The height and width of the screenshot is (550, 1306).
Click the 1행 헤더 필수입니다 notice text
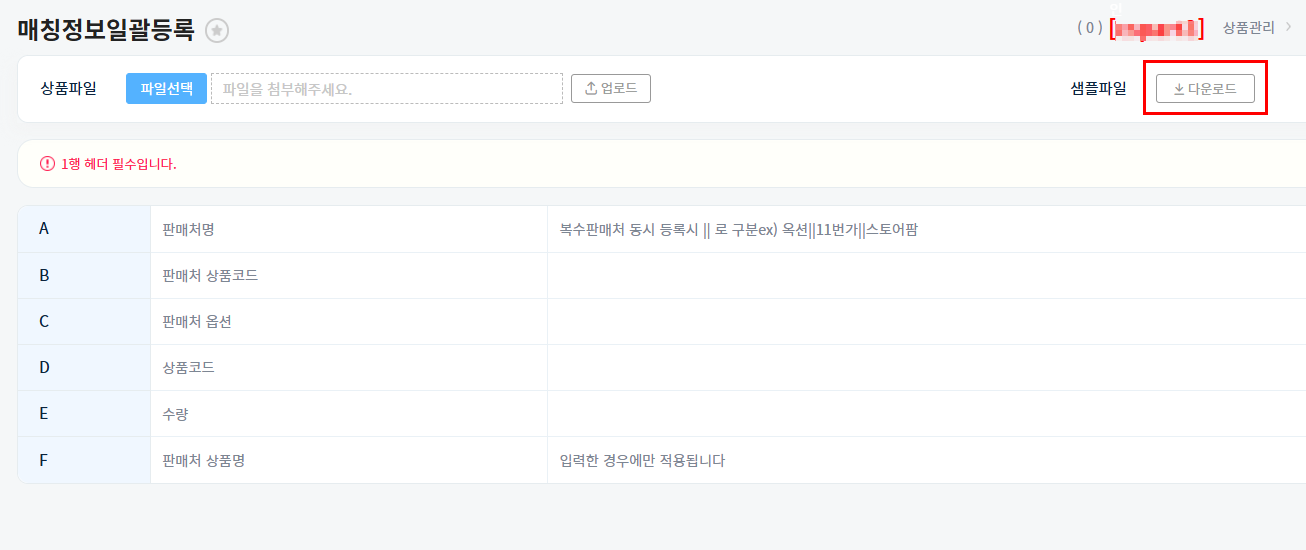click(x=118, y=164)
